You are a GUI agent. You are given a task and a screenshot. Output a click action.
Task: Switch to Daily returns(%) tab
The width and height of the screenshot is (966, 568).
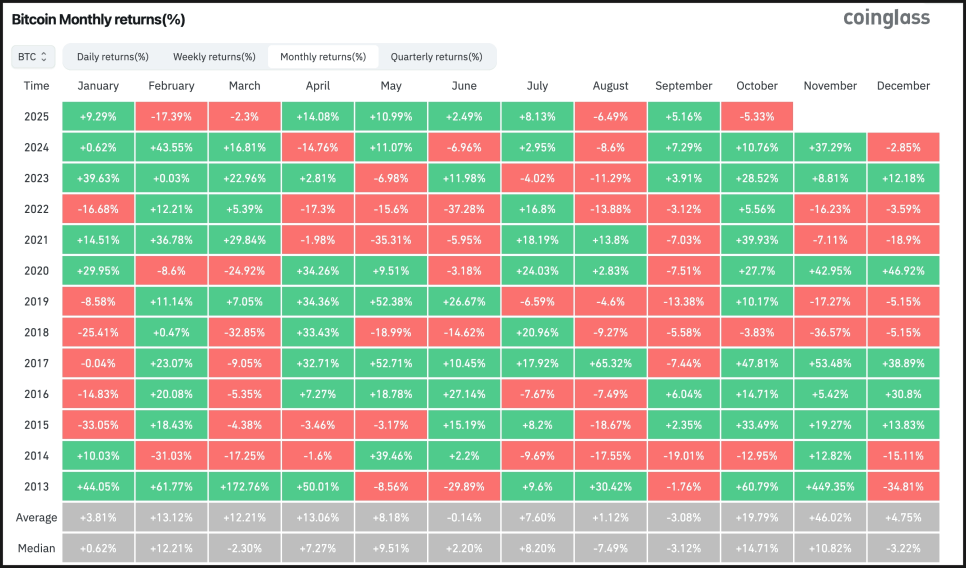[x=112, y=57]
